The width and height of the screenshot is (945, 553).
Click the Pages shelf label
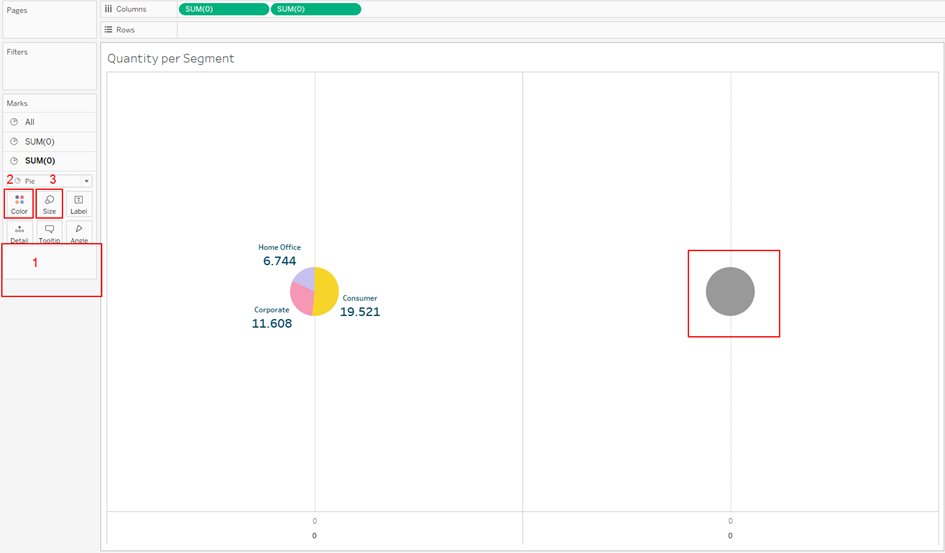[x=17, y=10]
